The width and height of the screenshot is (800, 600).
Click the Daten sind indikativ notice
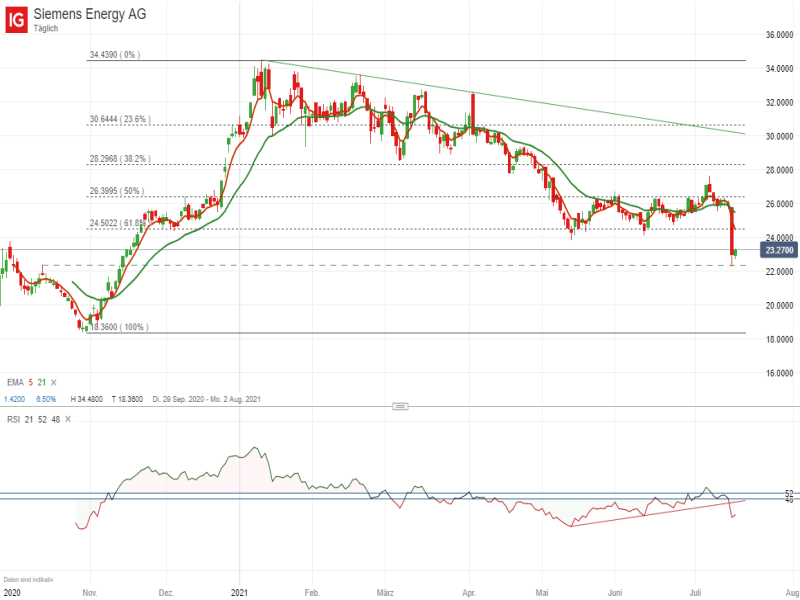tap(29, 580)
